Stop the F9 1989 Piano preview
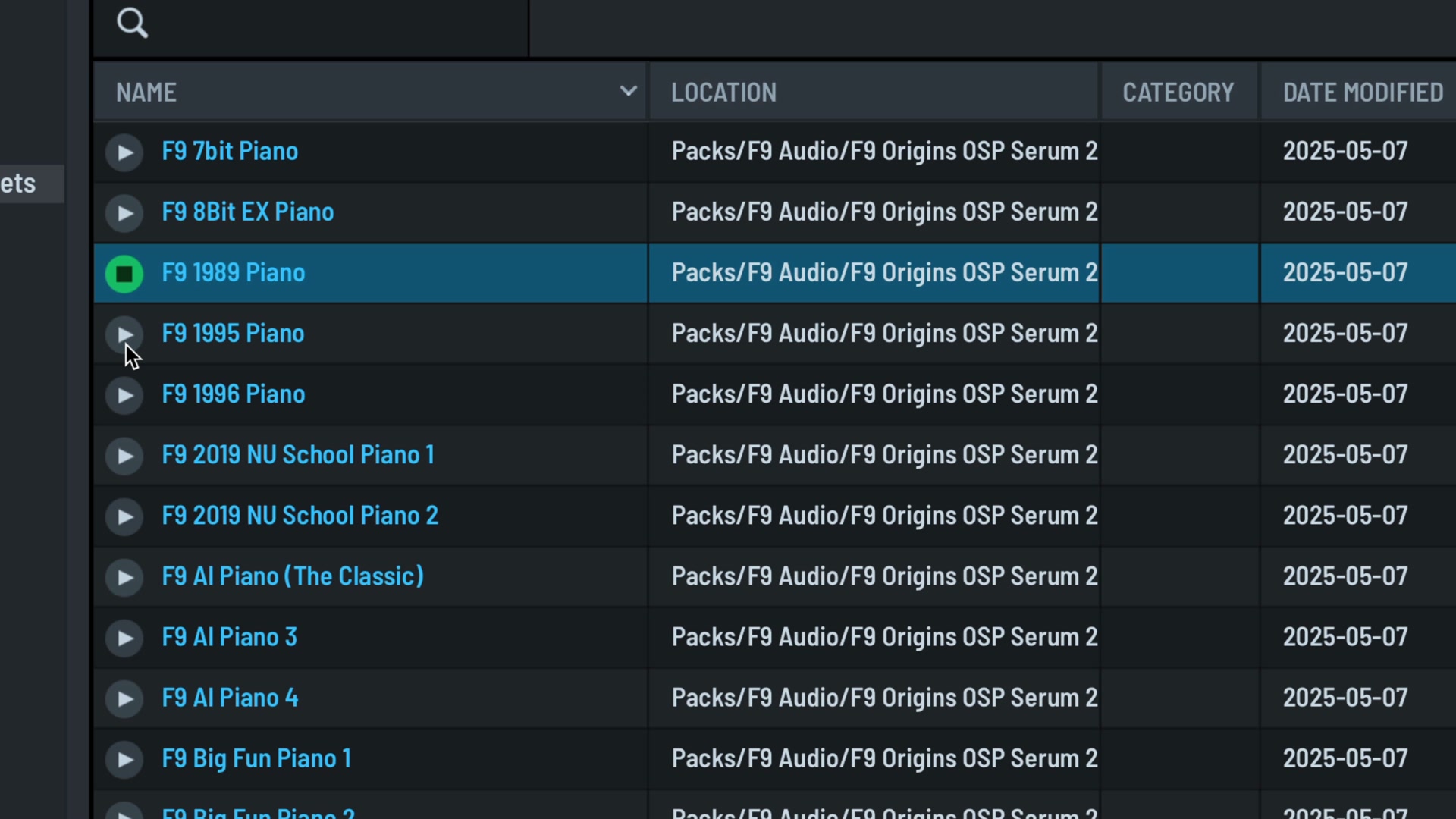The image size is (1456, 819). 124,274
